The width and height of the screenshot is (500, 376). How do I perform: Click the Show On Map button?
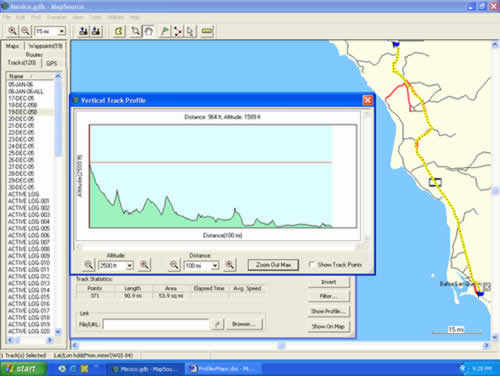coord(328,326)
